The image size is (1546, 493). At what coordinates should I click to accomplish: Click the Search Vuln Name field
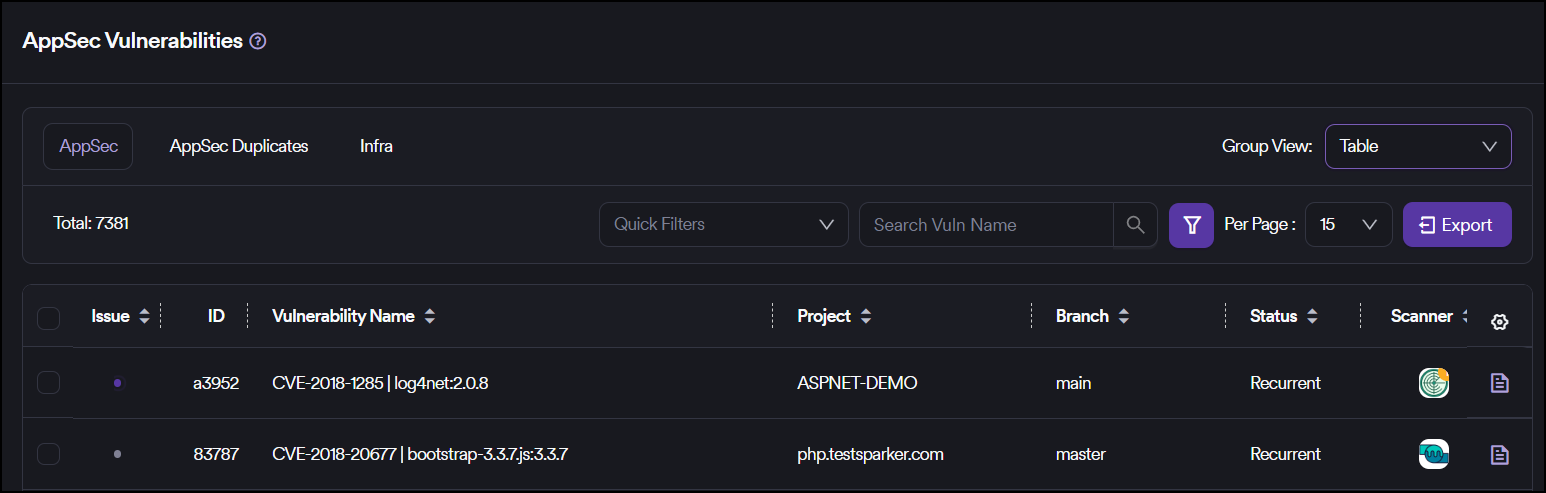click(x=985, y=225)
